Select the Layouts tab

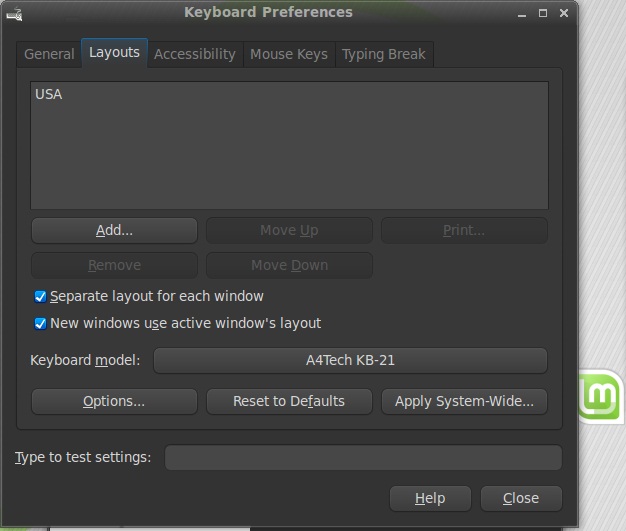[x=114, y=53]
